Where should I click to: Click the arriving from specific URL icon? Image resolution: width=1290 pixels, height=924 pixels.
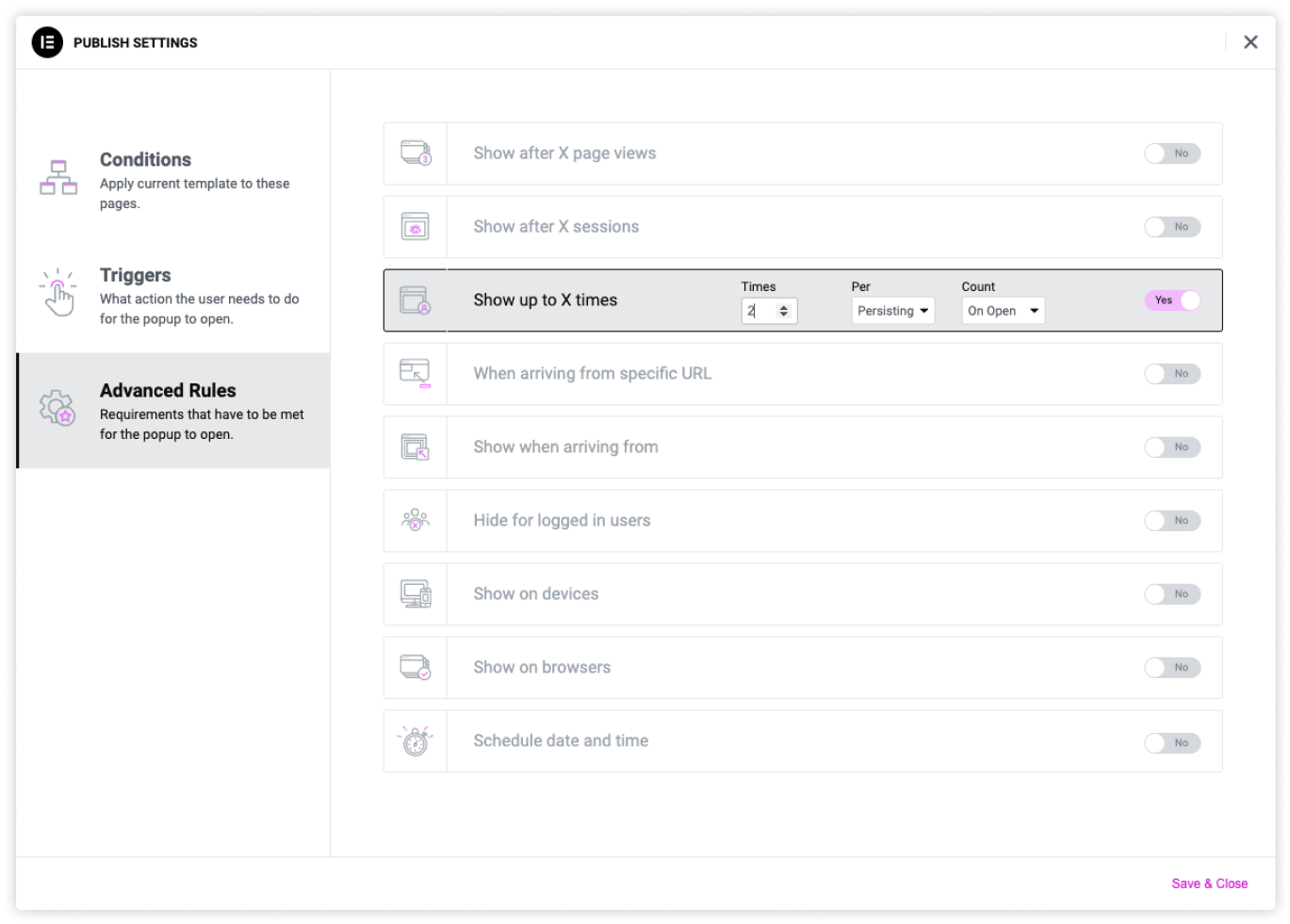tap(416, 374)
